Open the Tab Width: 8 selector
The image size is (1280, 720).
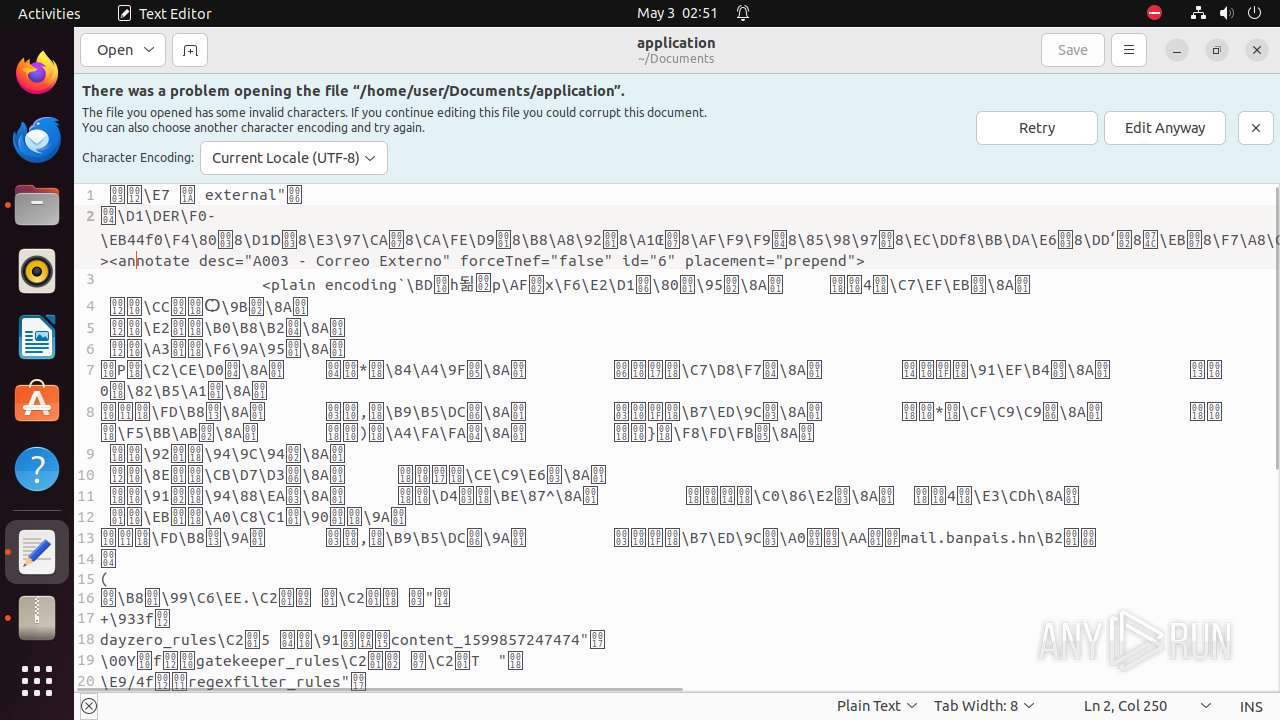984,706
